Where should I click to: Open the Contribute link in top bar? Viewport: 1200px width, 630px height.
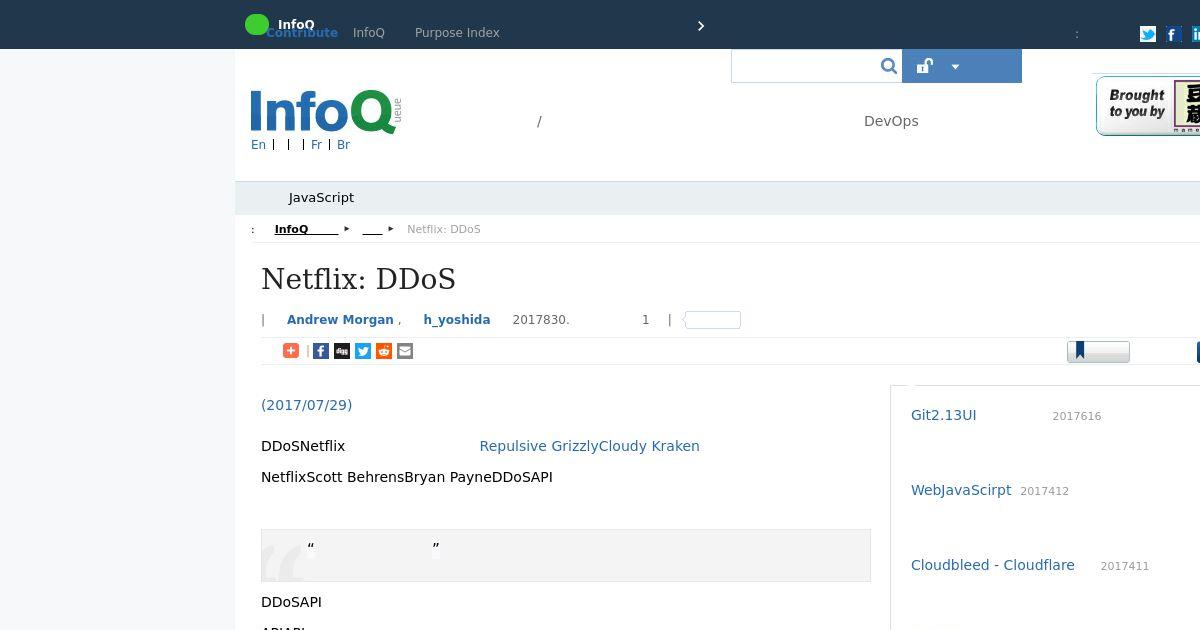tap(302, 33)
